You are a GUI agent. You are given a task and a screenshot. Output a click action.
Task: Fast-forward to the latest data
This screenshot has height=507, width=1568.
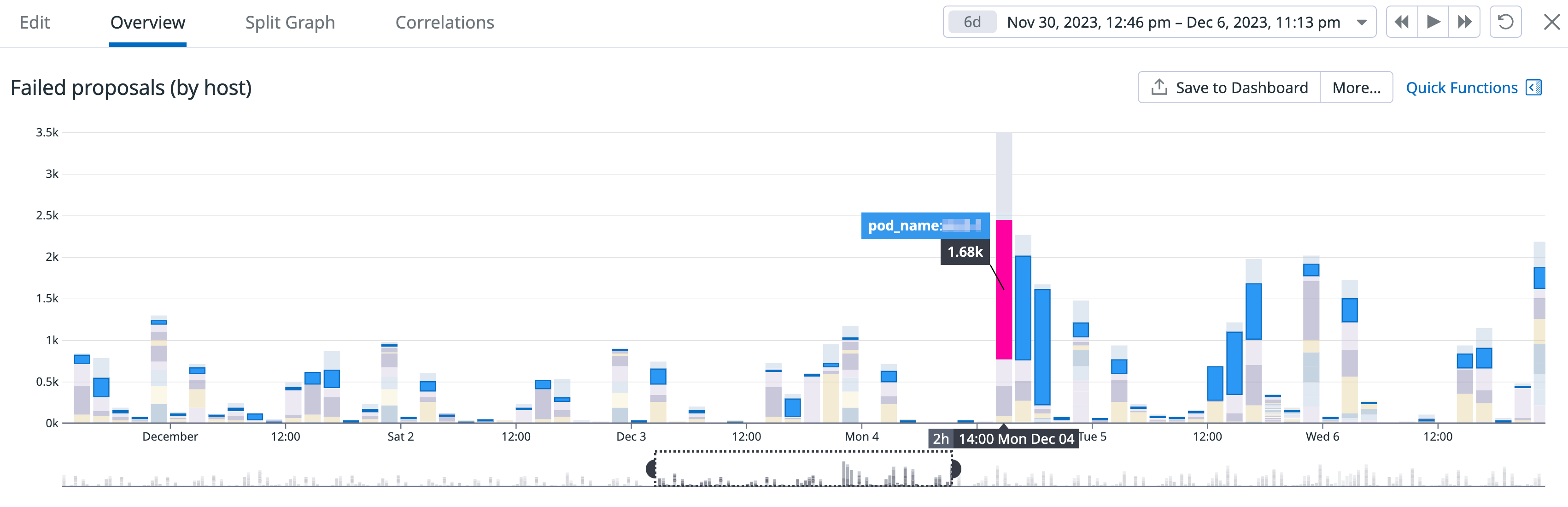point(1464,22)
